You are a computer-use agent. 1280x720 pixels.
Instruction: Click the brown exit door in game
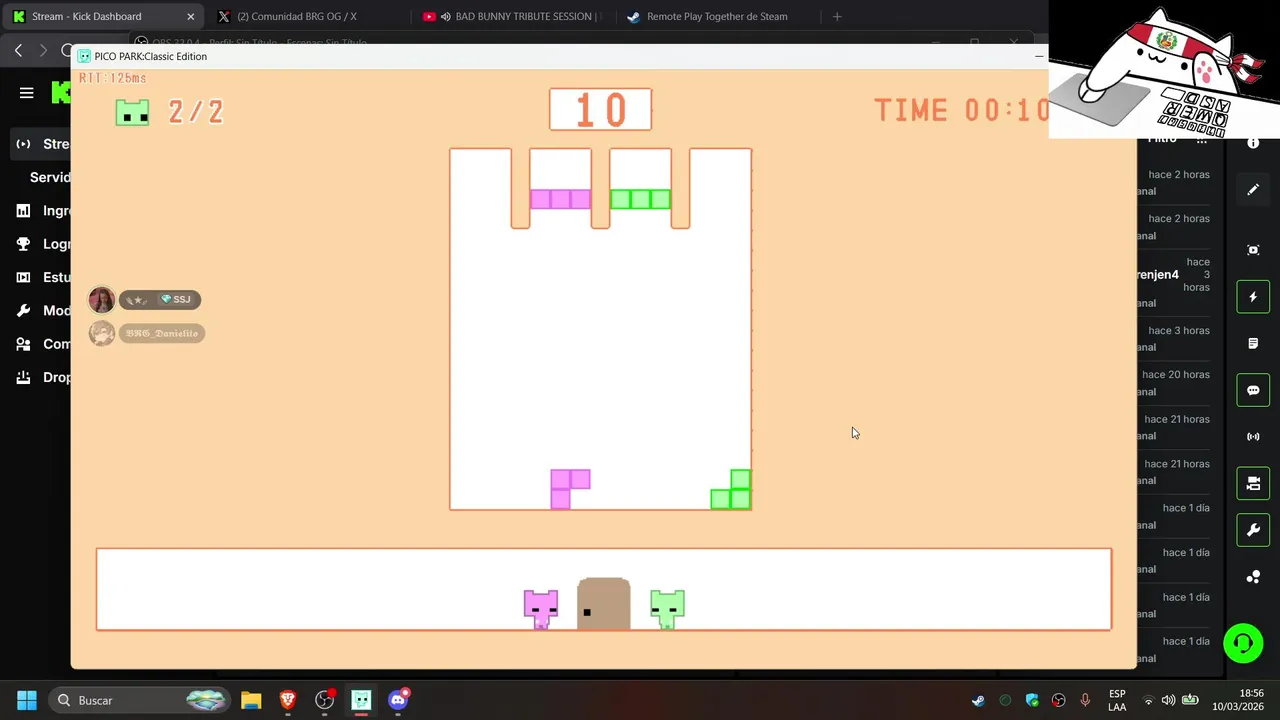[604, 604]
